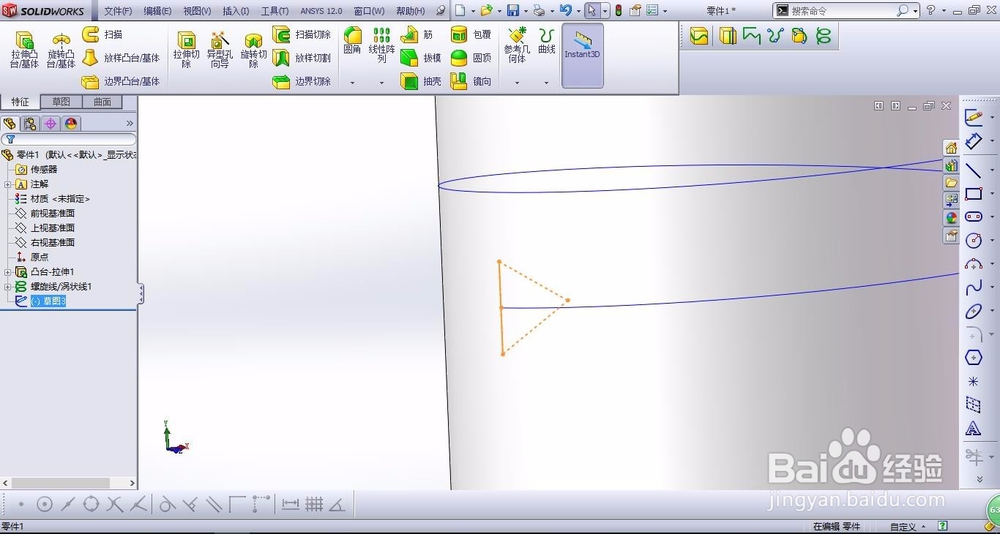Open the 视图(V) menu
Viewport: 1000px width, 534px height.
tap(196, 11)
